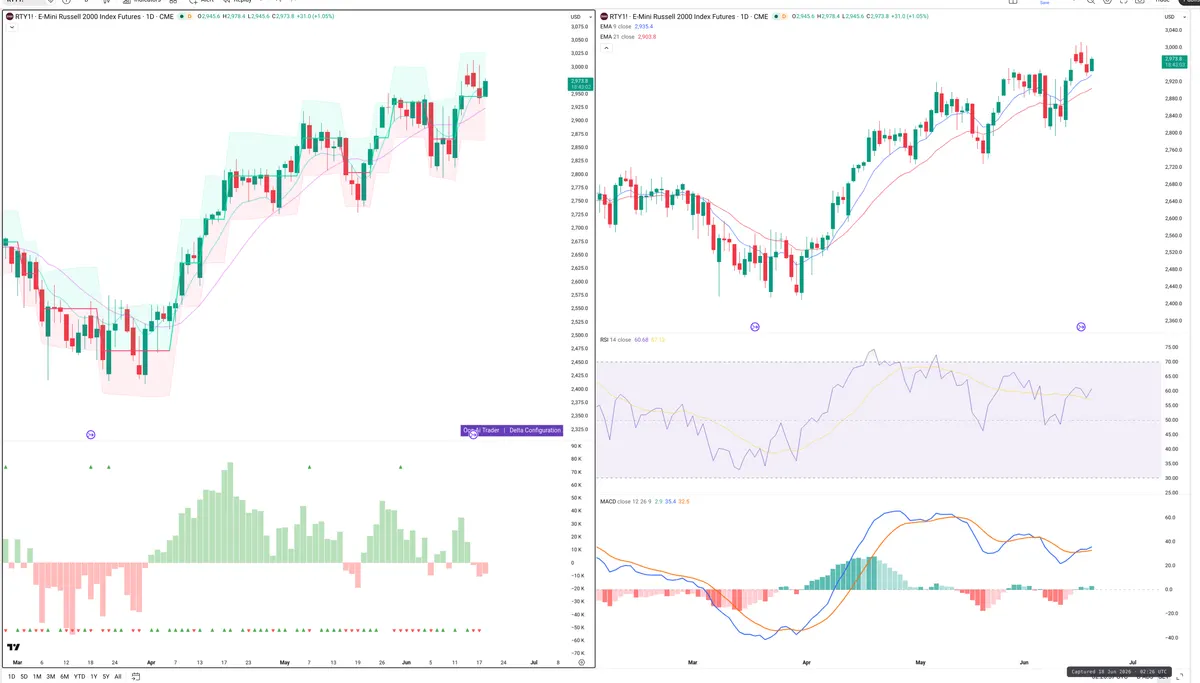This screenshot has height=683, width=1200.
Task: Select the 6M time range button
Action: pos(65,677)
